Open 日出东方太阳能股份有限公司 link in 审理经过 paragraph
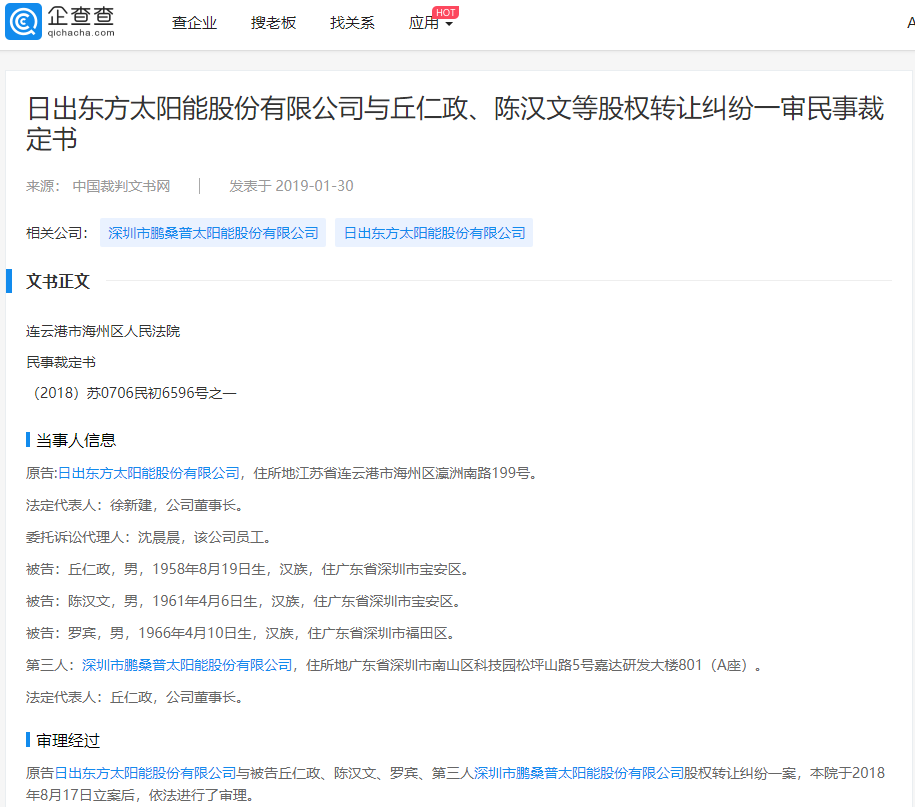The image size is (915, 807). [145, 773]
